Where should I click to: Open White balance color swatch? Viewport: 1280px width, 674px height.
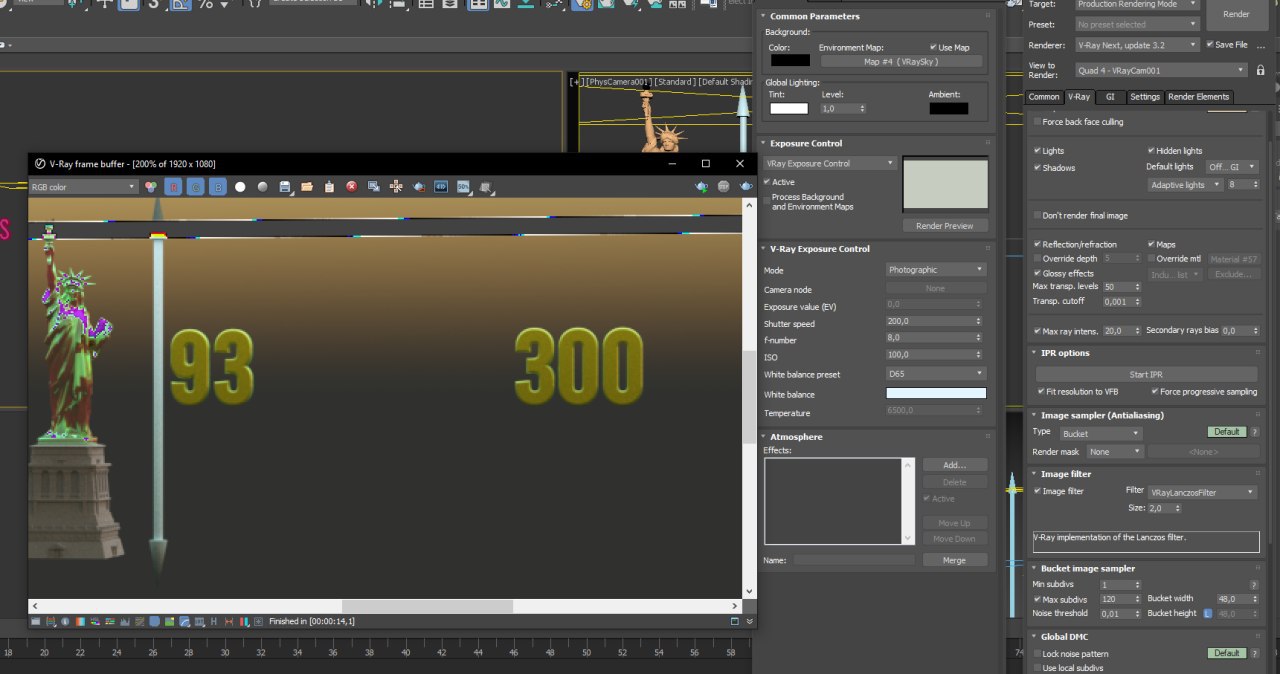click(x=936, y=393)
